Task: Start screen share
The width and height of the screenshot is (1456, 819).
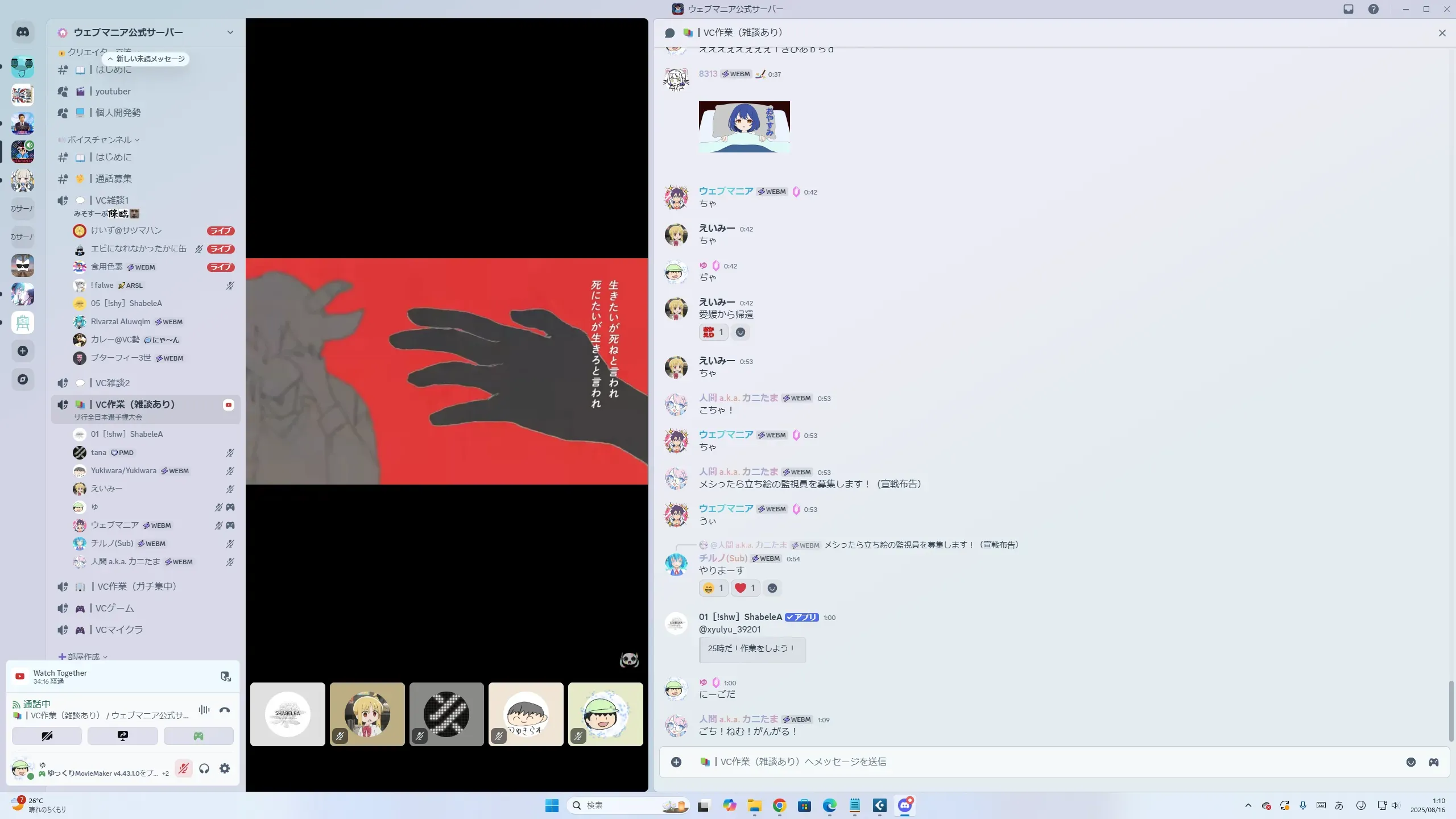Action: [x=122, y=736]
